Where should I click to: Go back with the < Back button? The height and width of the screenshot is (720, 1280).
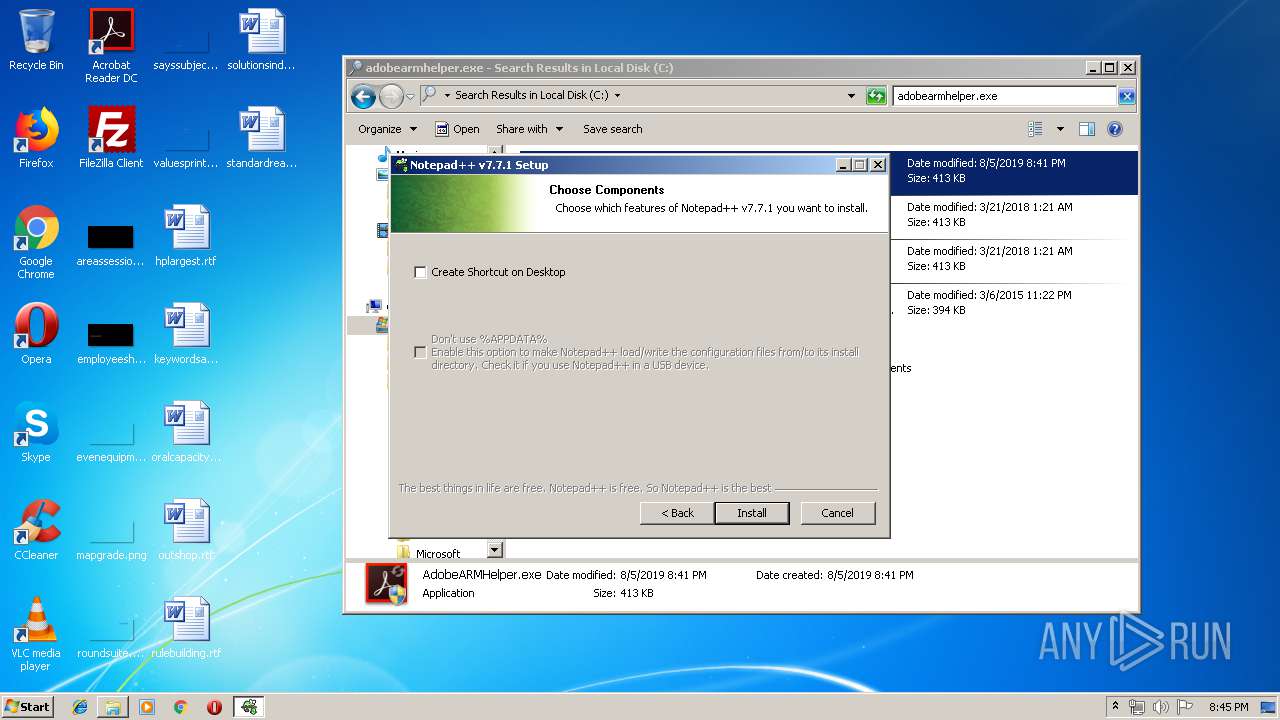tap(677, 513)
